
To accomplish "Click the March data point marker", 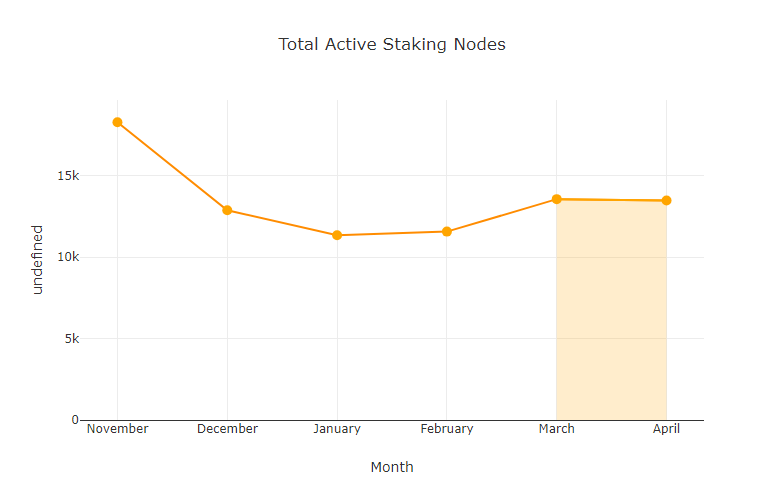I will pos(557,199).
